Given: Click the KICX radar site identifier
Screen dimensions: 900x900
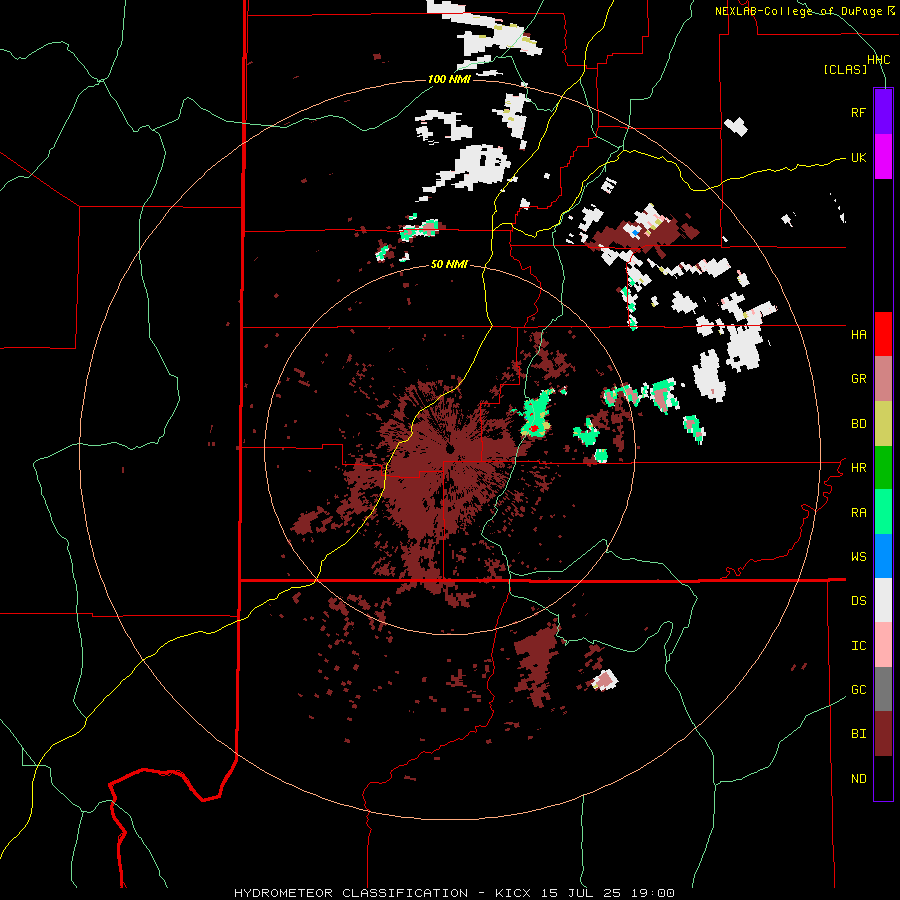Looking at the screenshot, I should 513,893.
